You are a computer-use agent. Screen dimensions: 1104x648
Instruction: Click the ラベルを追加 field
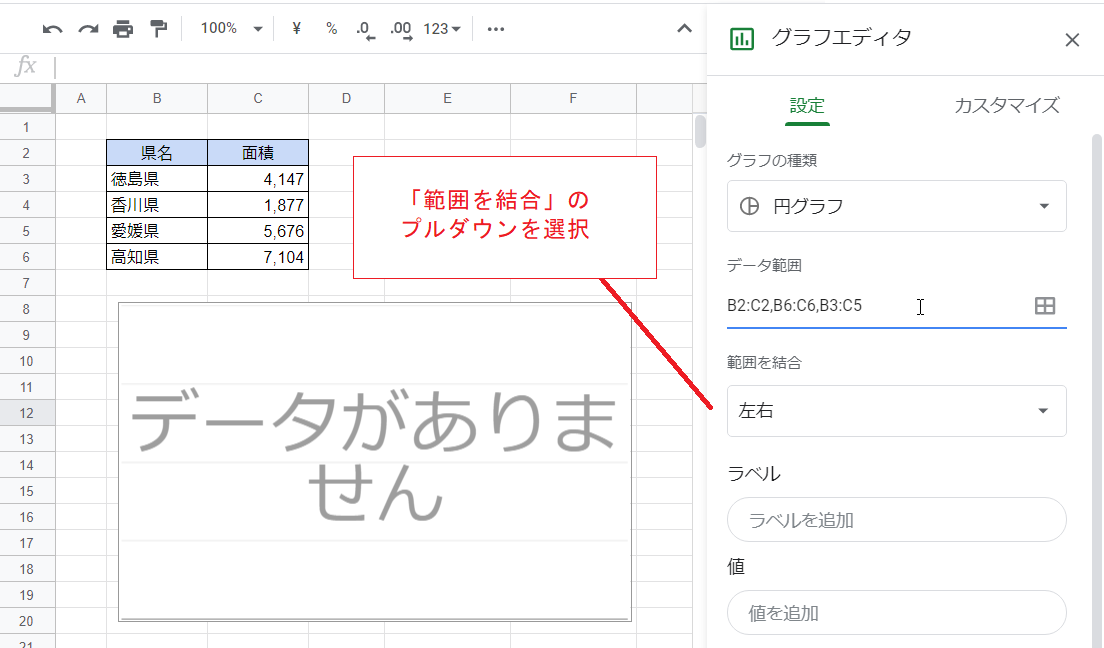pyautogui.click(x=896, y=520)
